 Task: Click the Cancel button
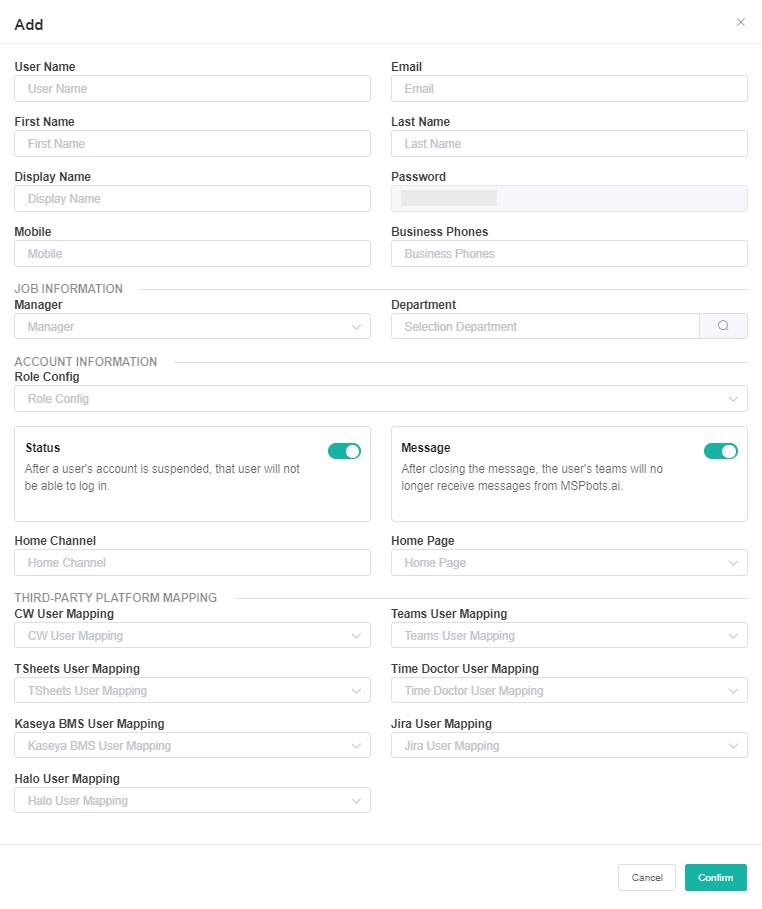tap(646, 878)
